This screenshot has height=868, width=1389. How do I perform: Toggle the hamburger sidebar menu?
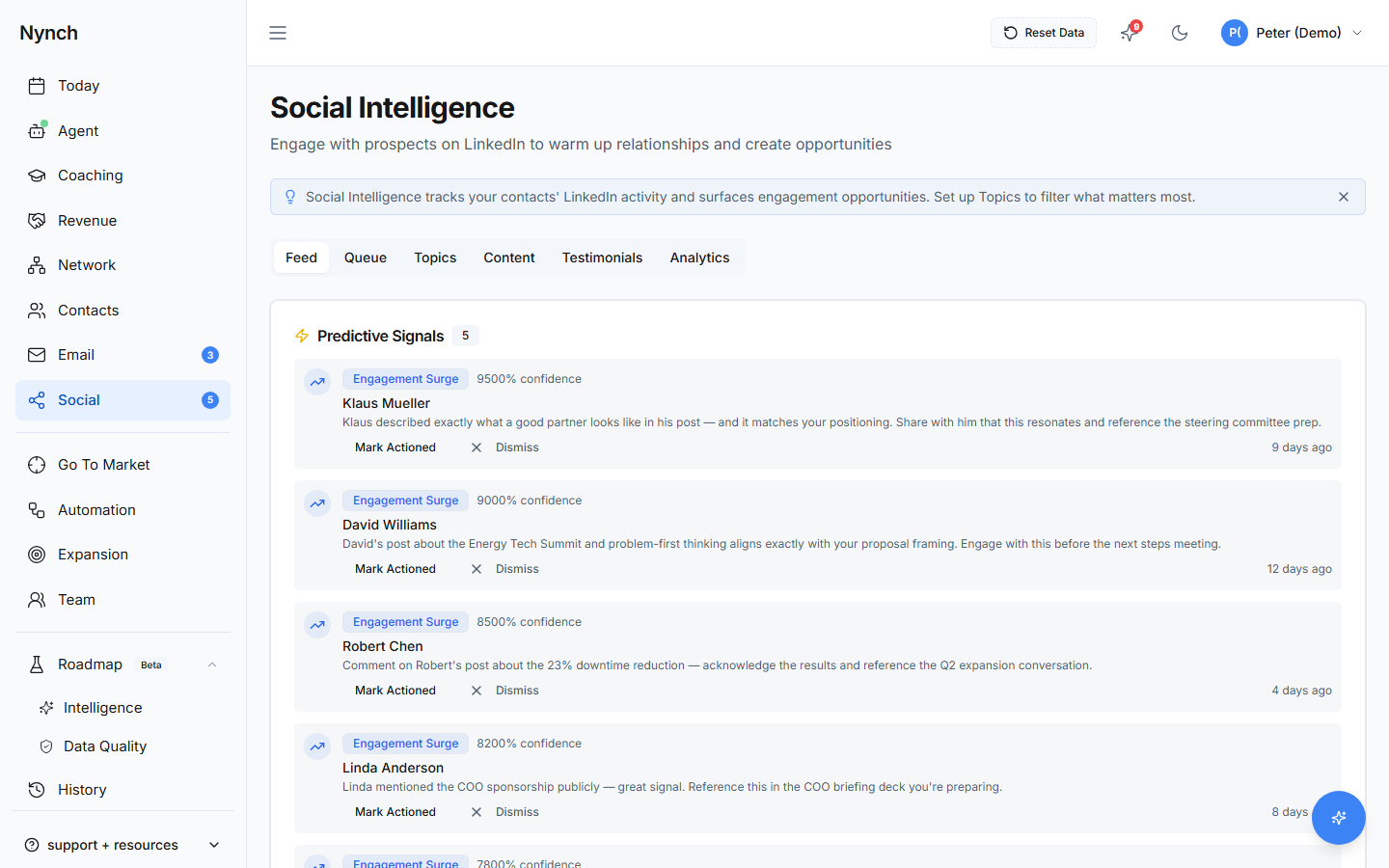pos(278,33)
